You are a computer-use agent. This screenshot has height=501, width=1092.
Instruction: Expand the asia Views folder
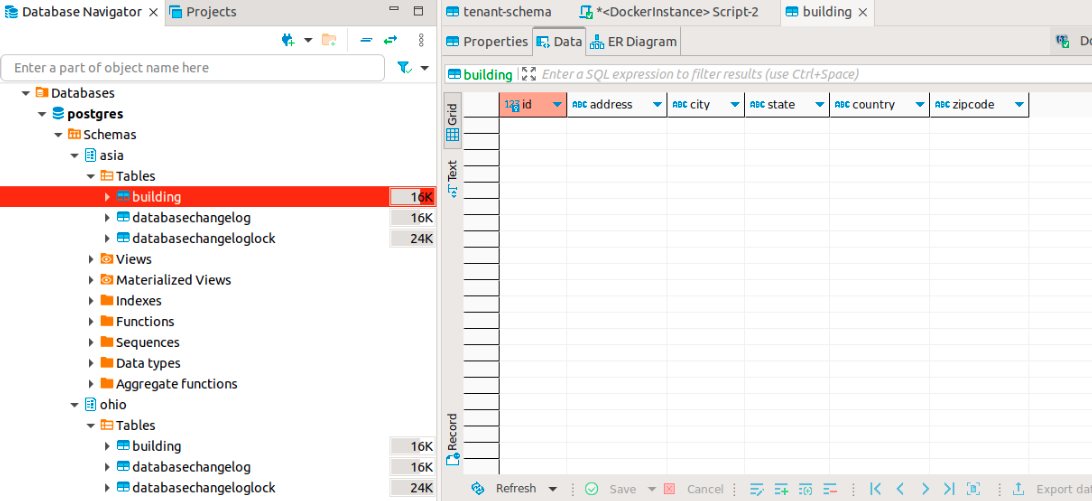(x=91, y=259)
